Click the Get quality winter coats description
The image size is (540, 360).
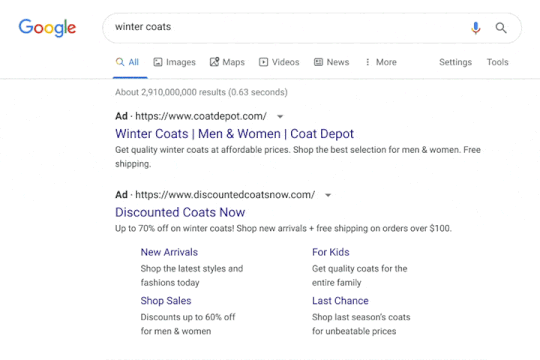[298, 157]
